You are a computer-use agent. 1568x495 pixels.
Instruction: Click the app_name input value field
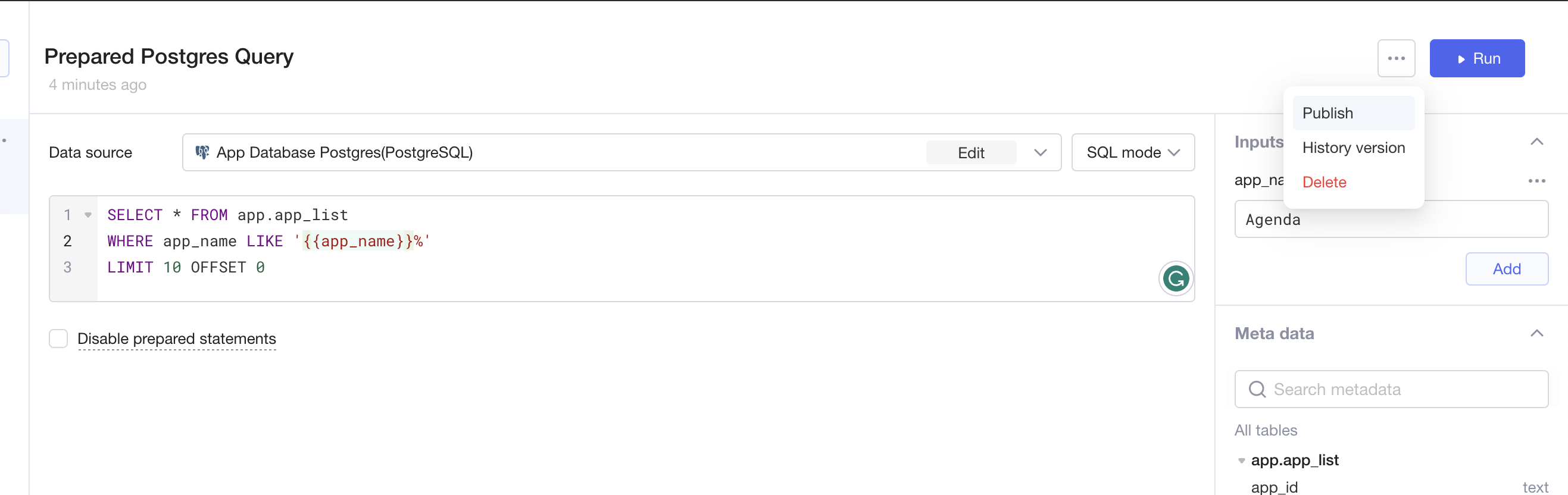[x=1391, y=220]
